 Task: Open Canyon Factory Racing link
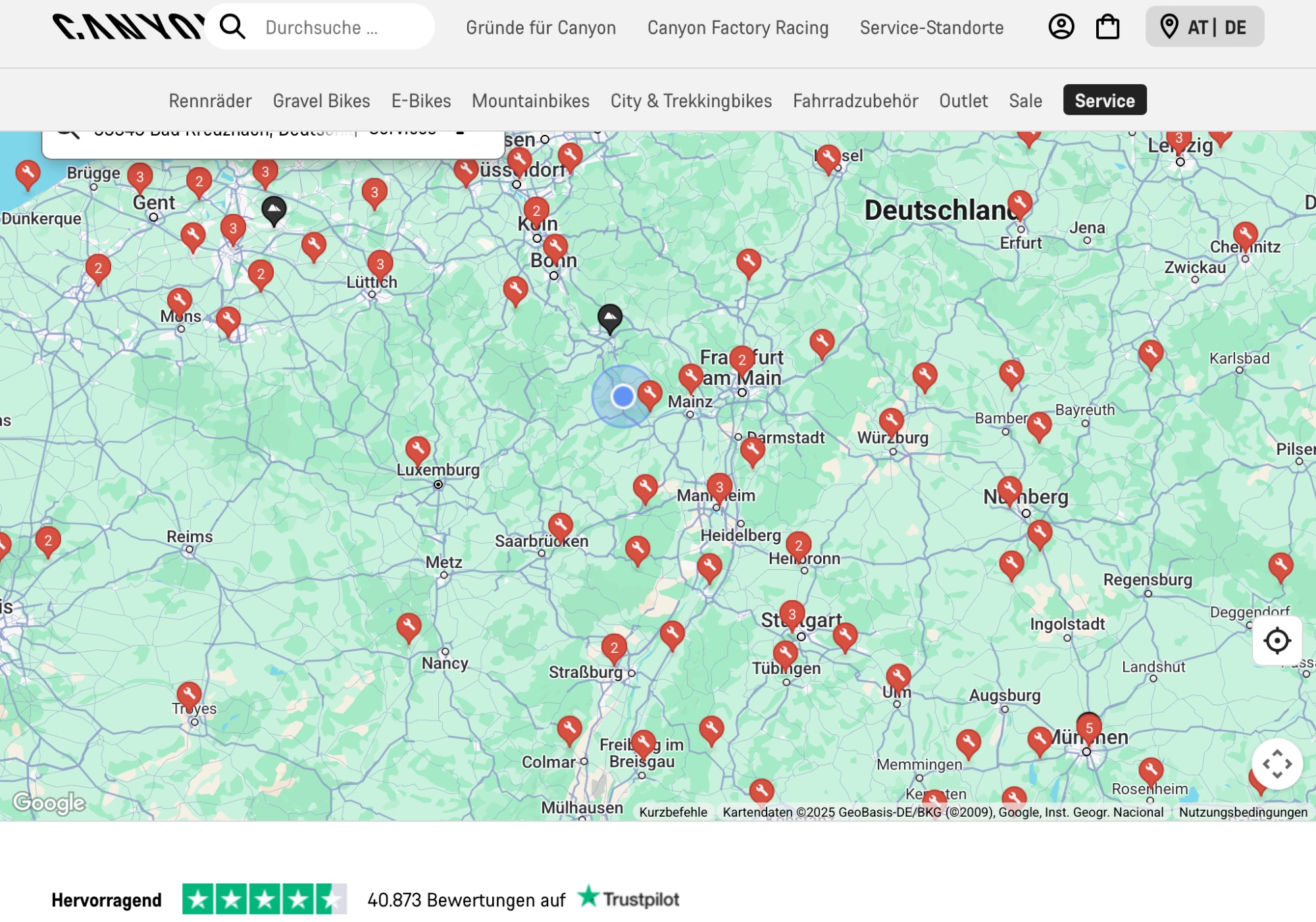point(738,28)
